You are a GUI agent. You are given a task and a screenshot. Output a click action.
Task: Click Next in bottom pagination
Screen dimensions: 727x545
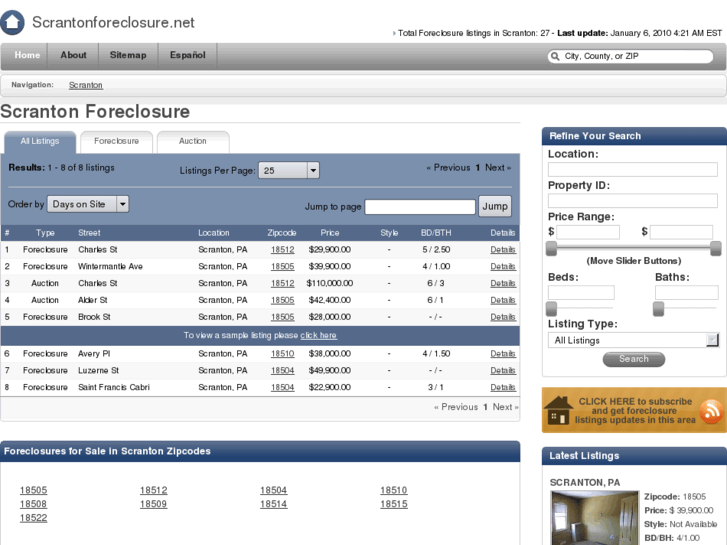coord(504,407)
